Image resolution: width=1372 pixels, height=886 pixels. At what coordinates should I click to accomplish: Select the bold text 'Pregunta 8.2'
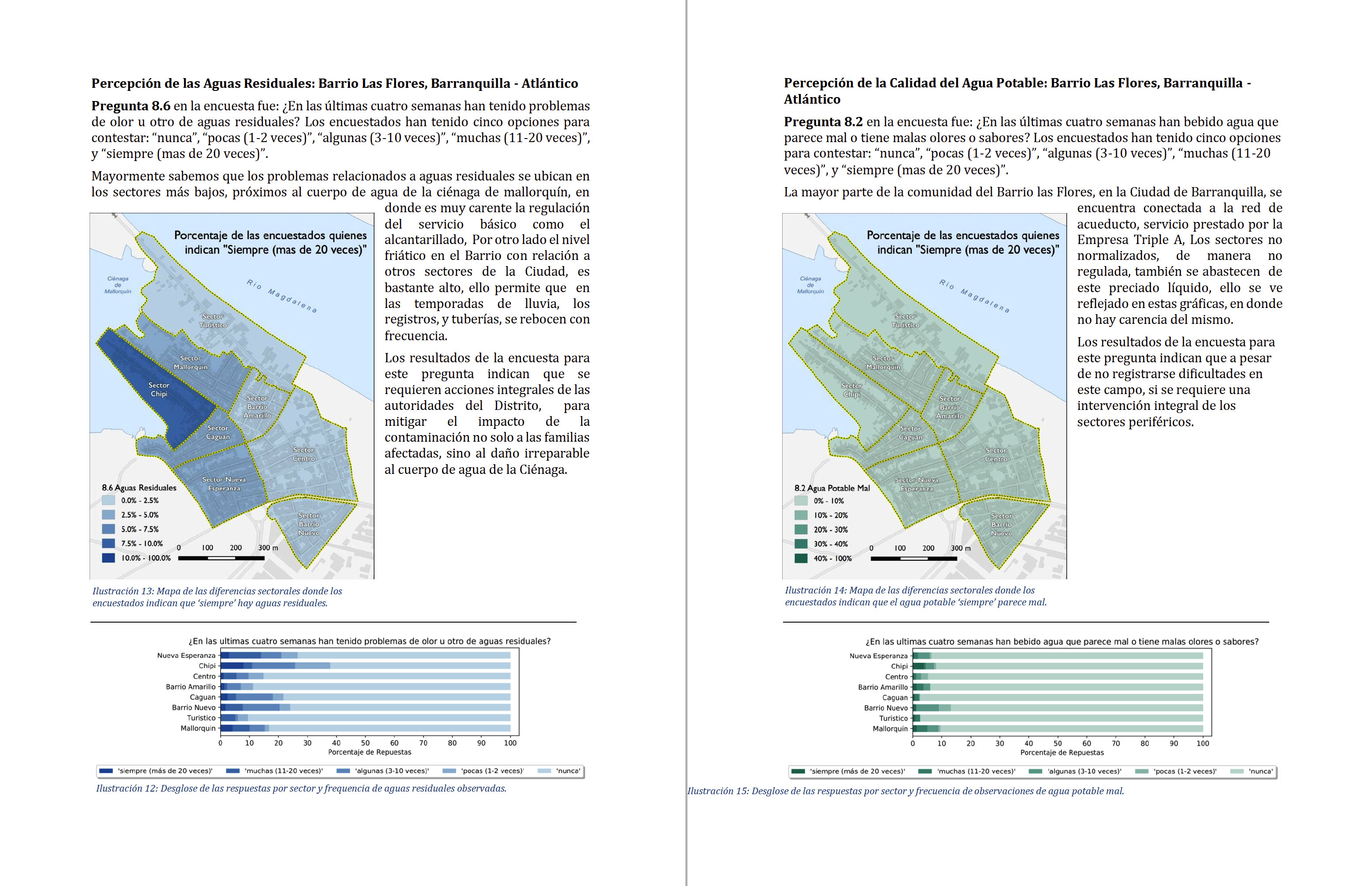823,122
